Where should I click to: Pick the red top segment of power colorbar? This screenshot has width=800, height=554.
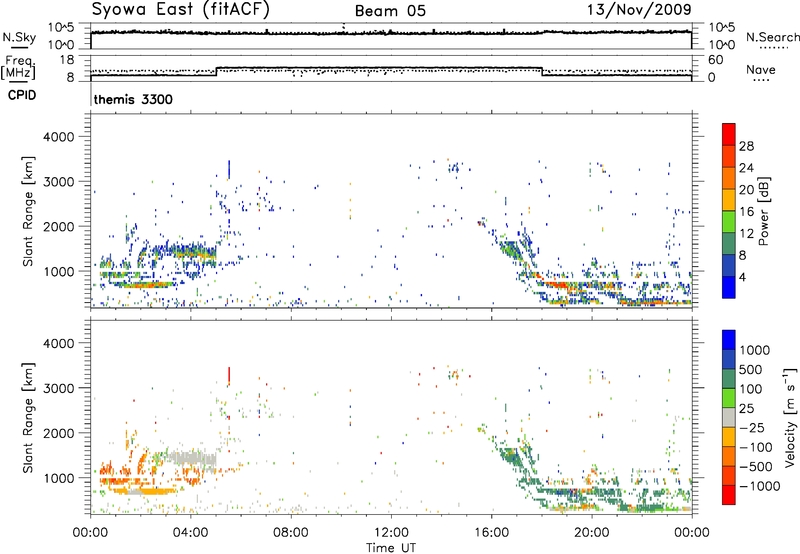pos(729,134)
